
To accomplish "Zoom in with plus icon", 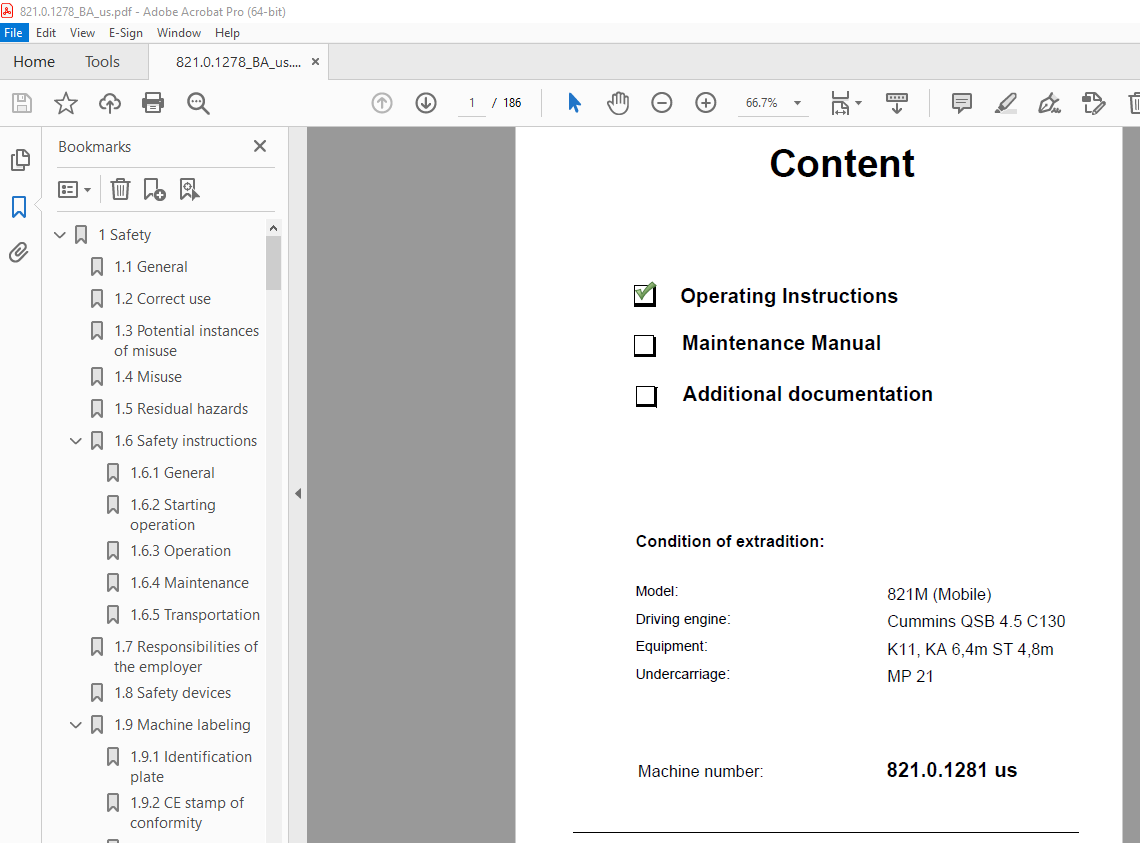I will coord(706,103).
